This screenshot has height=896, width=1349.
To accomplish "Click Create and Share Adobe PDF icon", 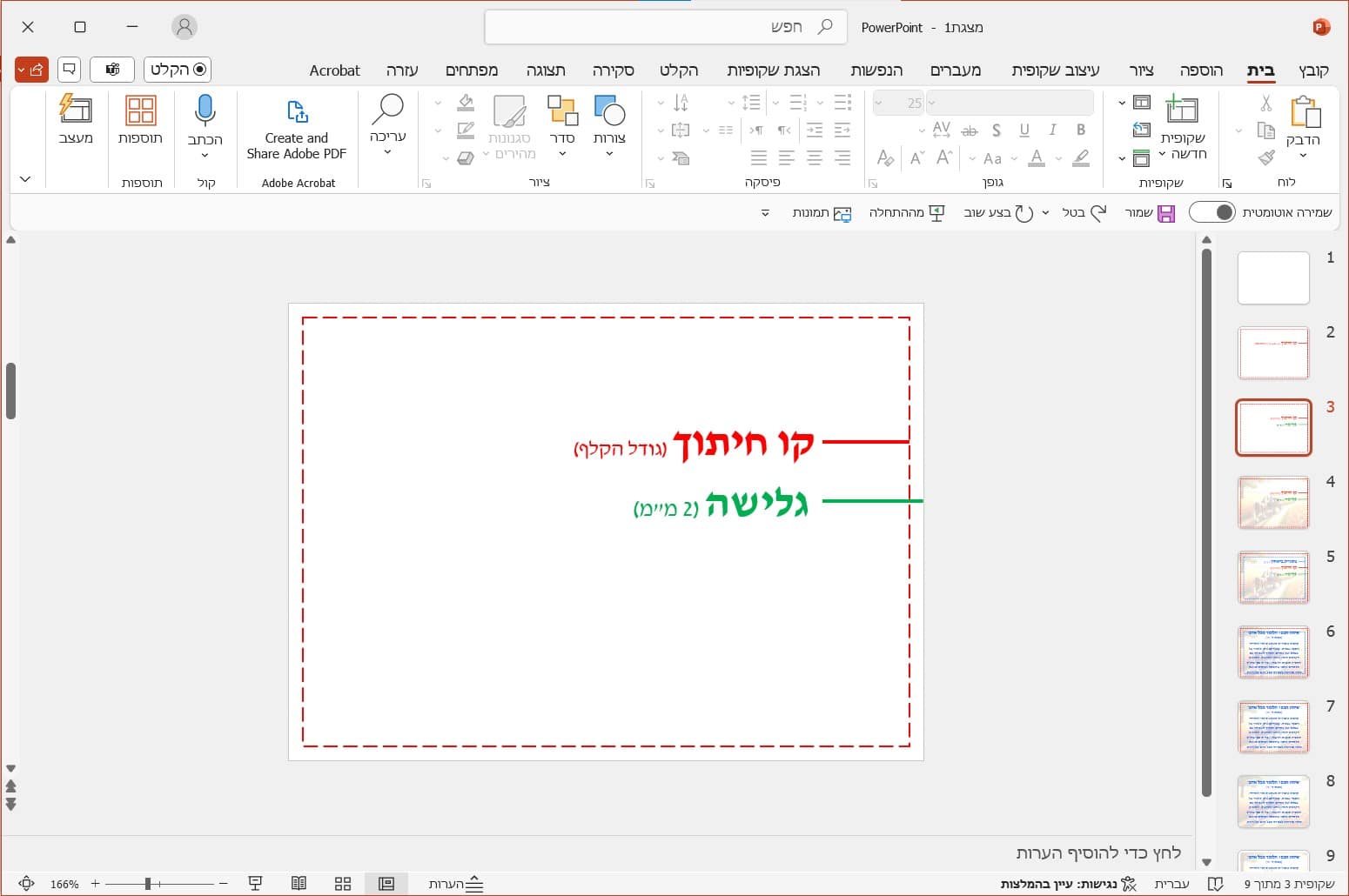I will pos(297,111).
